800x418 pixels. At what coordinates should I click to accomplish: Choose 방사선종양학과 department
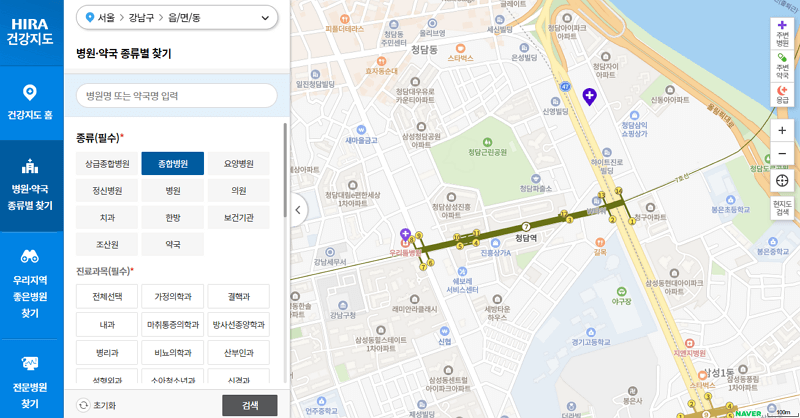(x=238, y=325)
